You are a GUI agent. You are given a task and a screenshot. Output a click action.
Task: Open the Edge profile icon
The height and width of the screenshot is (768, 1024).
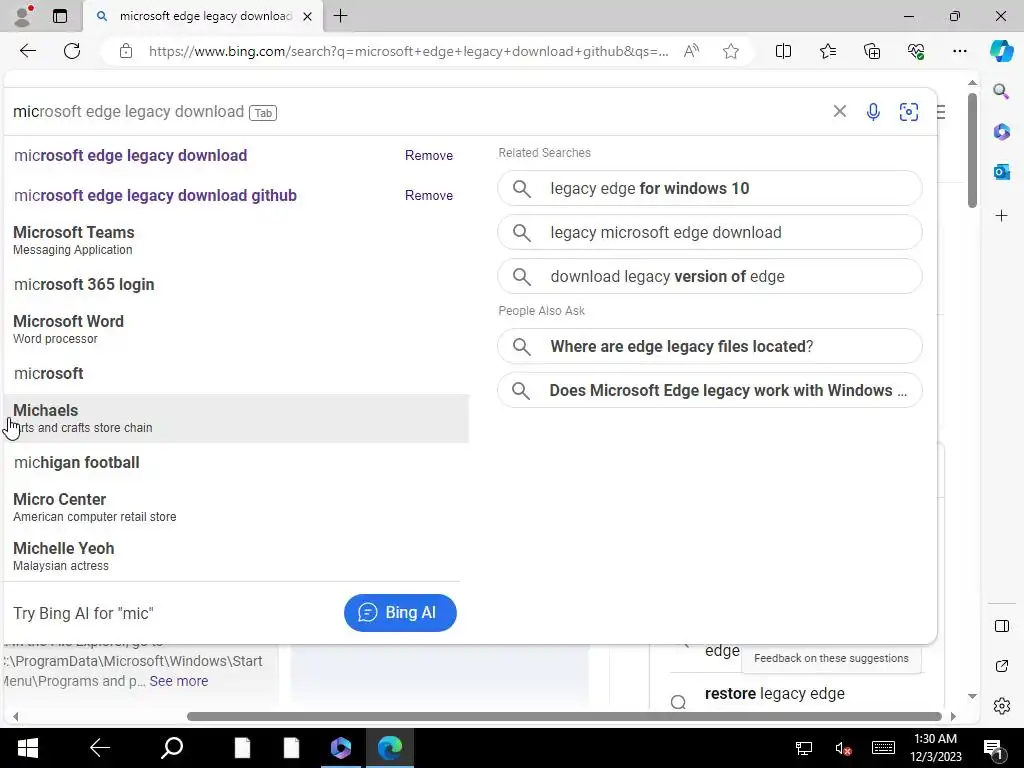(24, 16)
